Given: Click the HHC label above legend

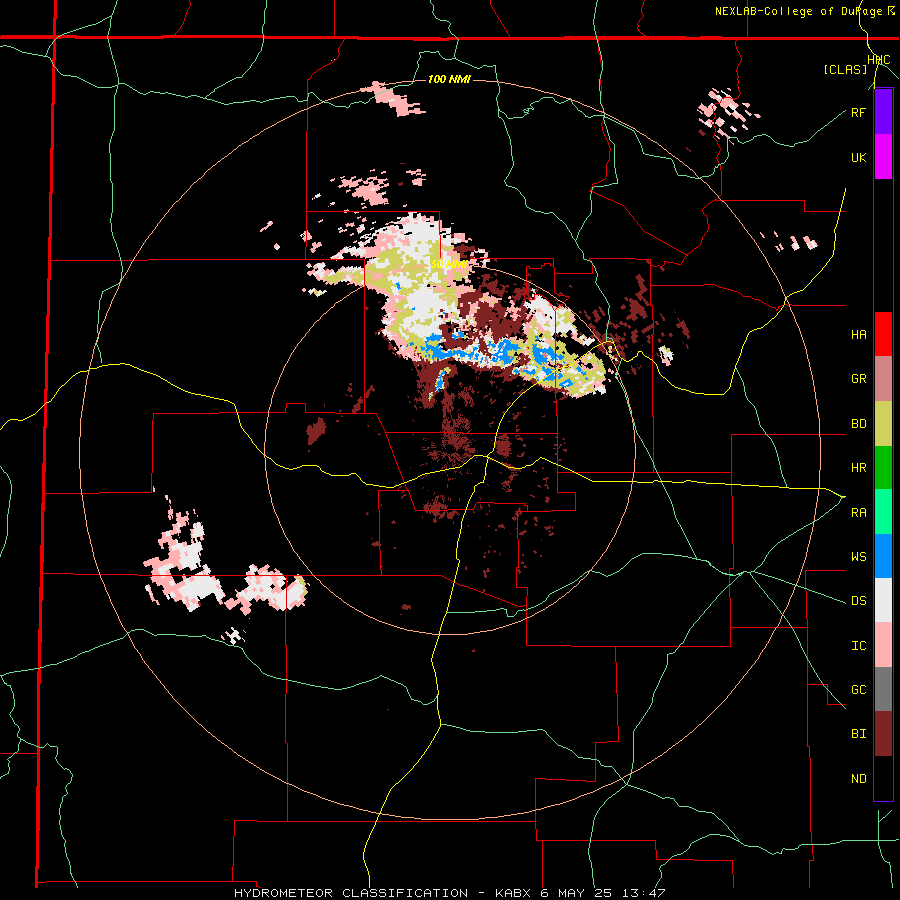Looking at the screenshot, I should [x=879, y=60].
